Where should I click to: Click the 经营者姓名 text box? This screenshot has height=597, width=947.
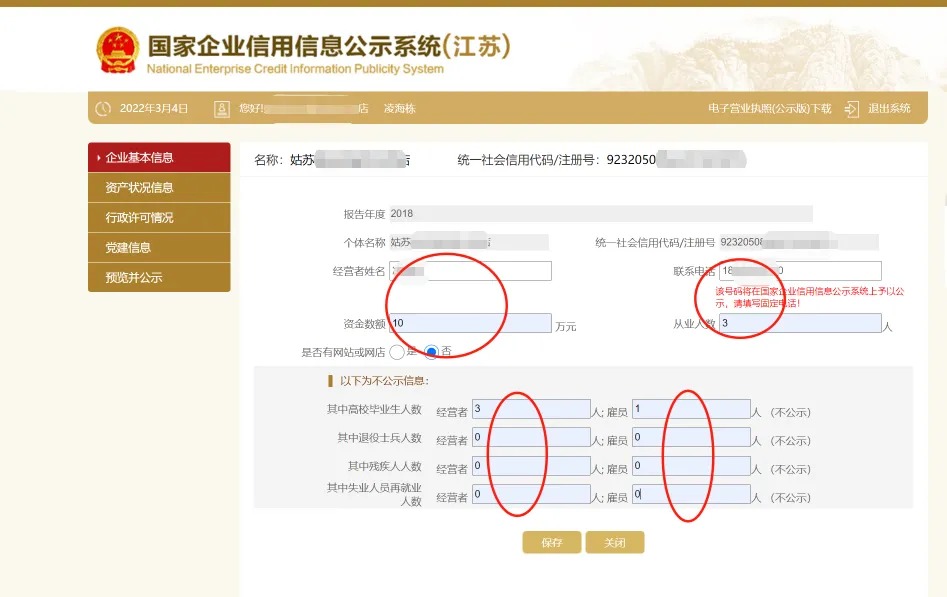tap(470, 271)
